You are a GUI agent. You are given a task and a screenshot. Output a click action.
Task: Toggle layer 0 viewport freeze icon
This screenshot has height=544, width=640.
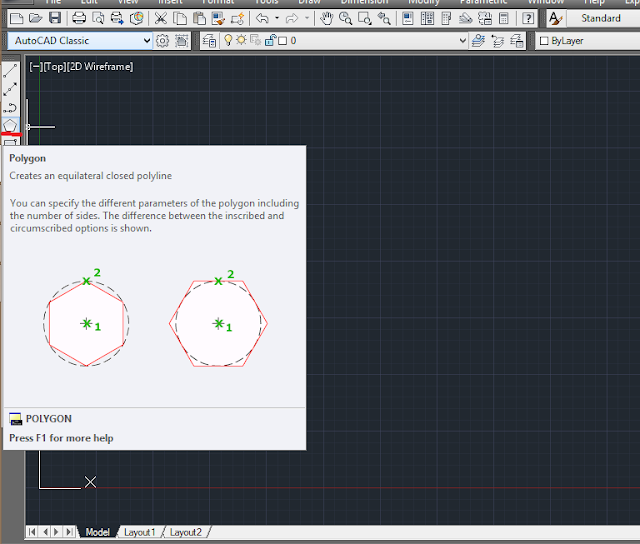pyautogui.click(x=256, y=40)
